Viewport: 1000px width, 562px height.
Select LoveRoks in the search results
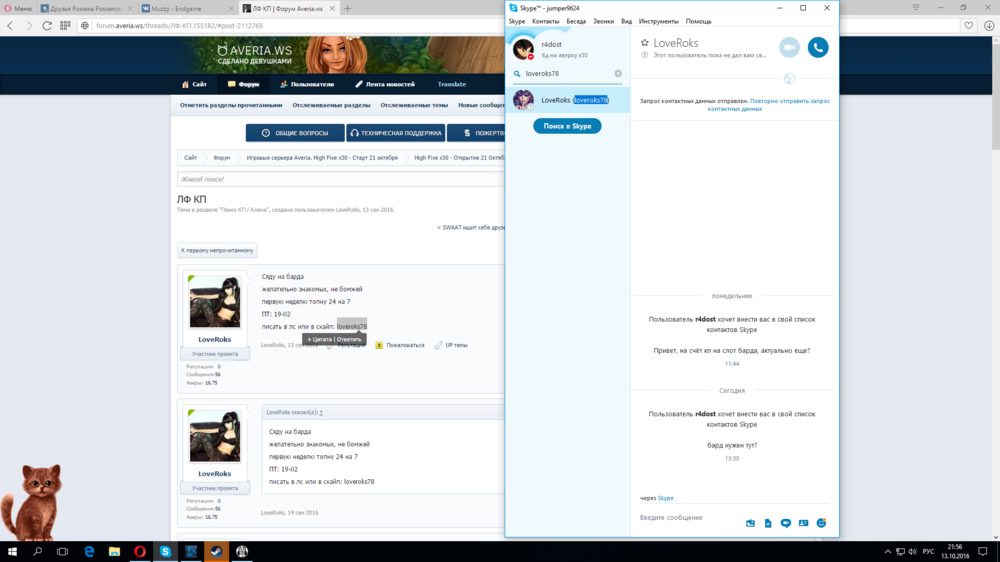click(567, 100)
